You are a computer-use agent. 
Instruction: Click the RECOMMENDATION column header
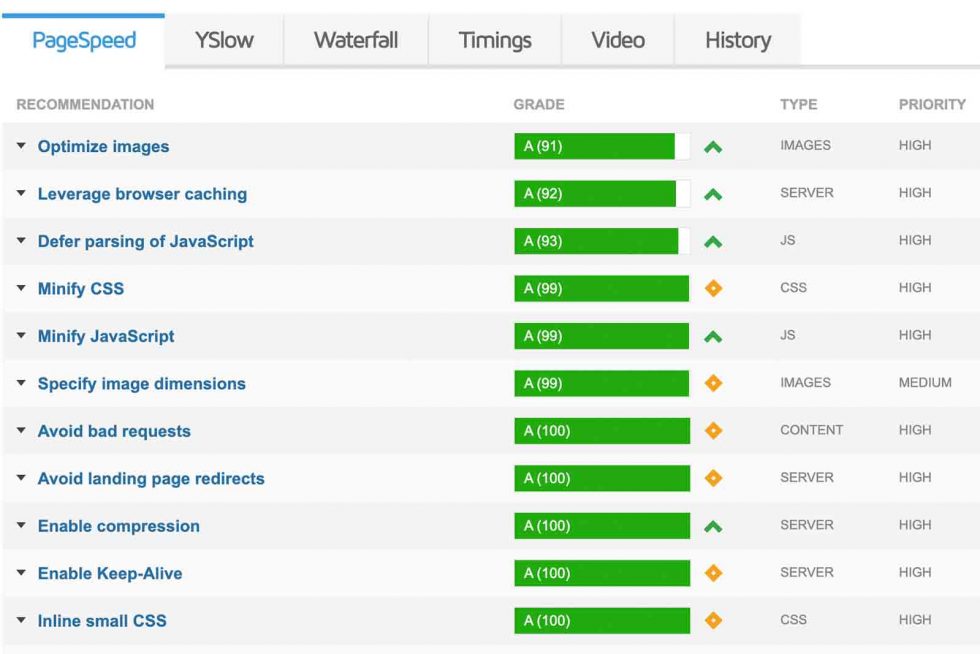pyautogui.click(x=85, y=104)
